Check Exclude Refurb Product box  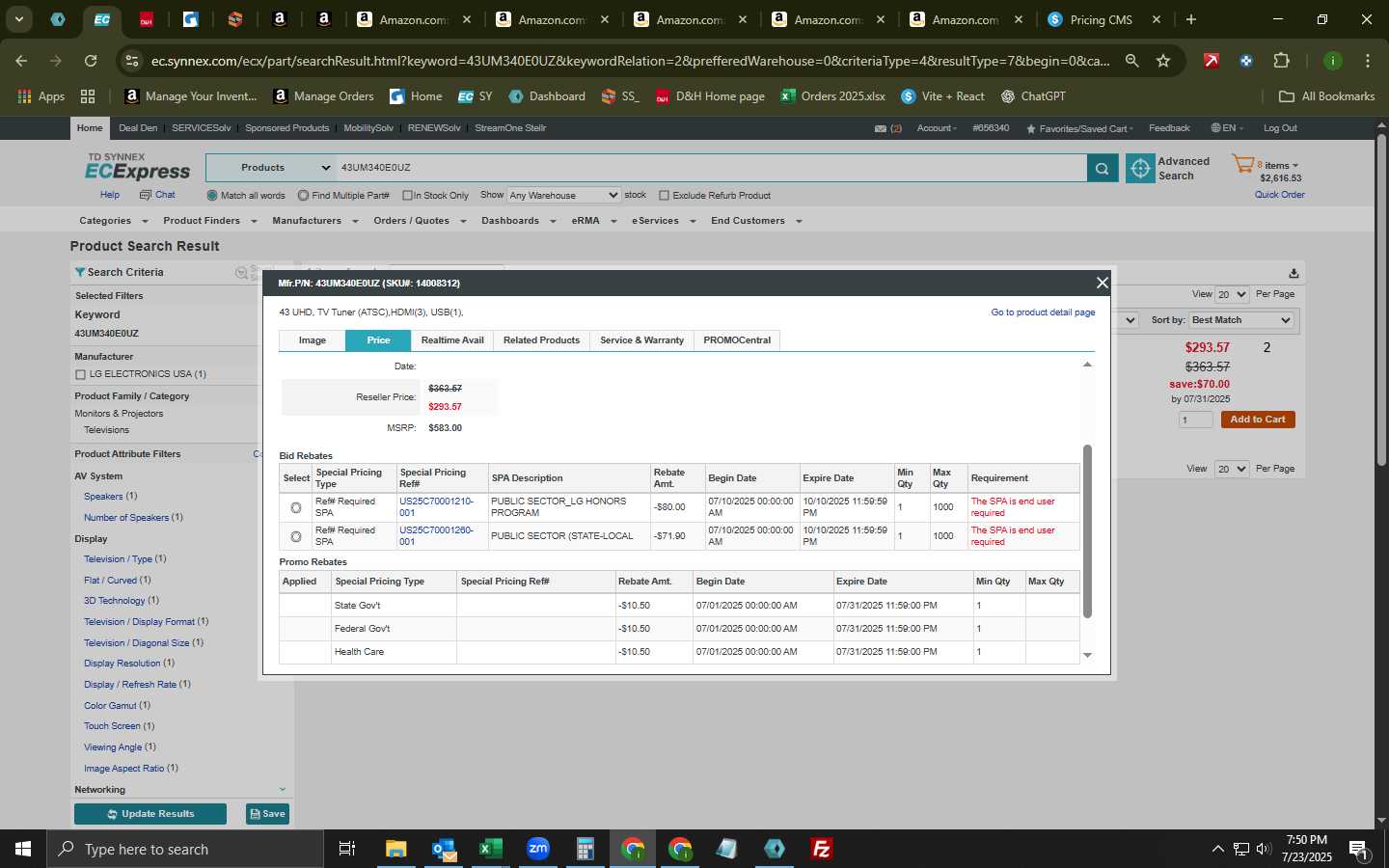[x=664, y=195]
